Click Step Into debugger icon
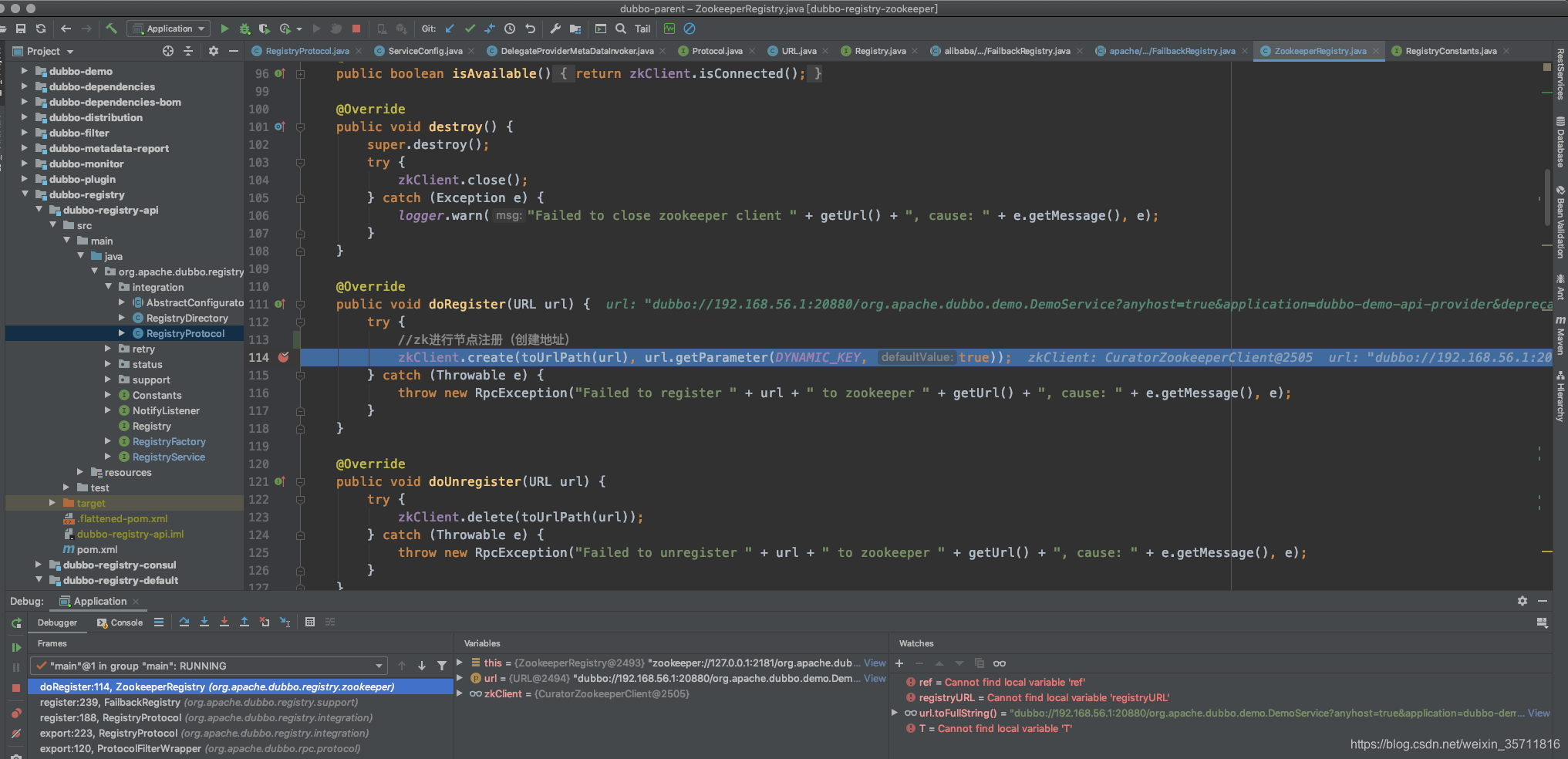 tap(204, 622)
